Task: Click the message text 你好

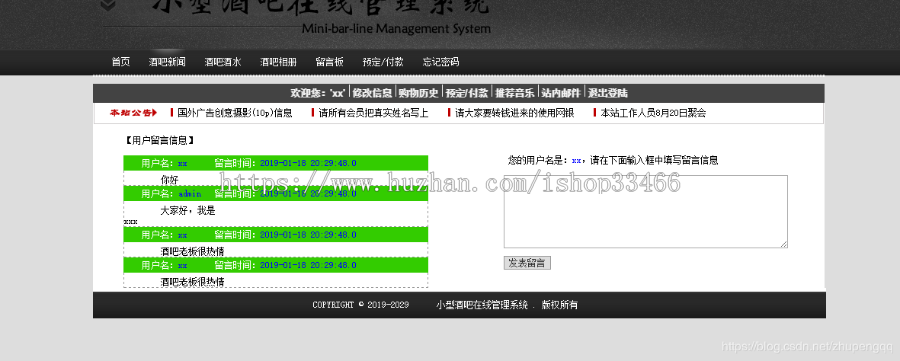Action: [169, 180]
